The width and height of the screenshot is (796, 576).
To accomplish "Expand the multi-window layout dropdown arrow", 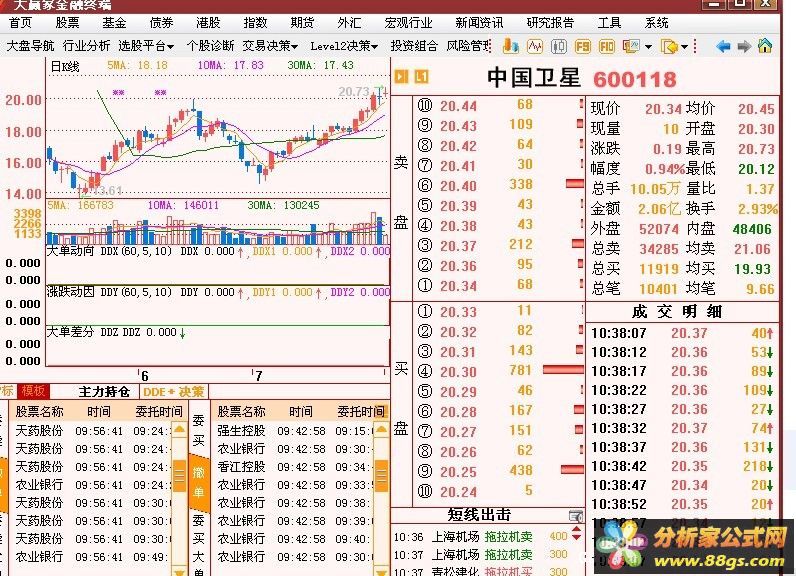I will point(648,47).
